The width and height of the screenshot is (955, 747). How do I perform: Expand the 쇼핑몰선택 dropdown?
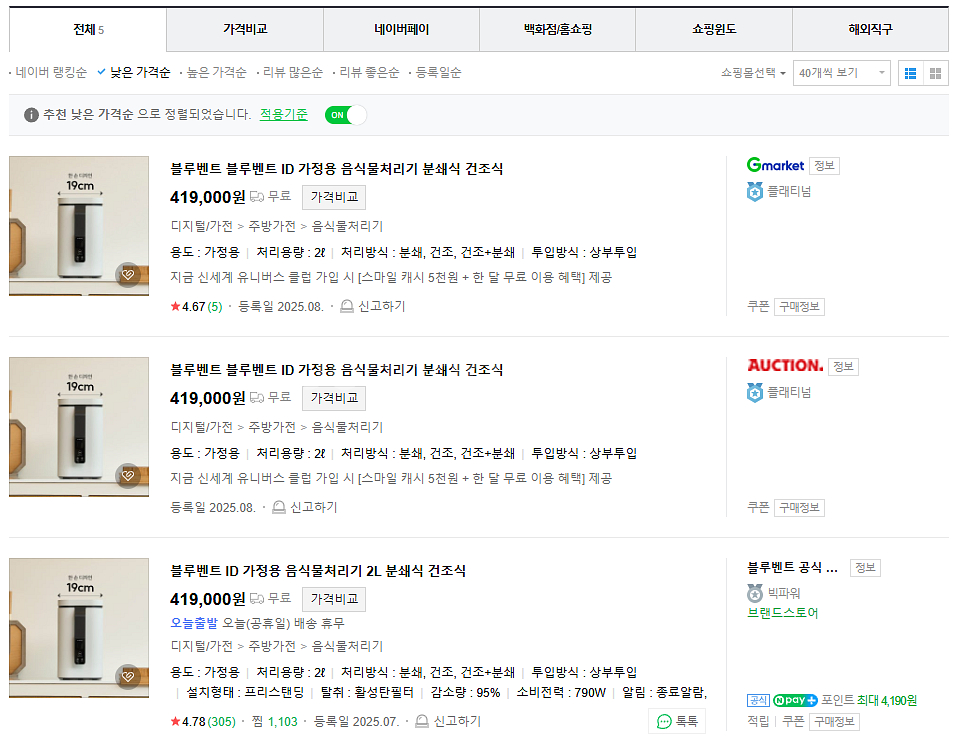click(x=753, y=73)
